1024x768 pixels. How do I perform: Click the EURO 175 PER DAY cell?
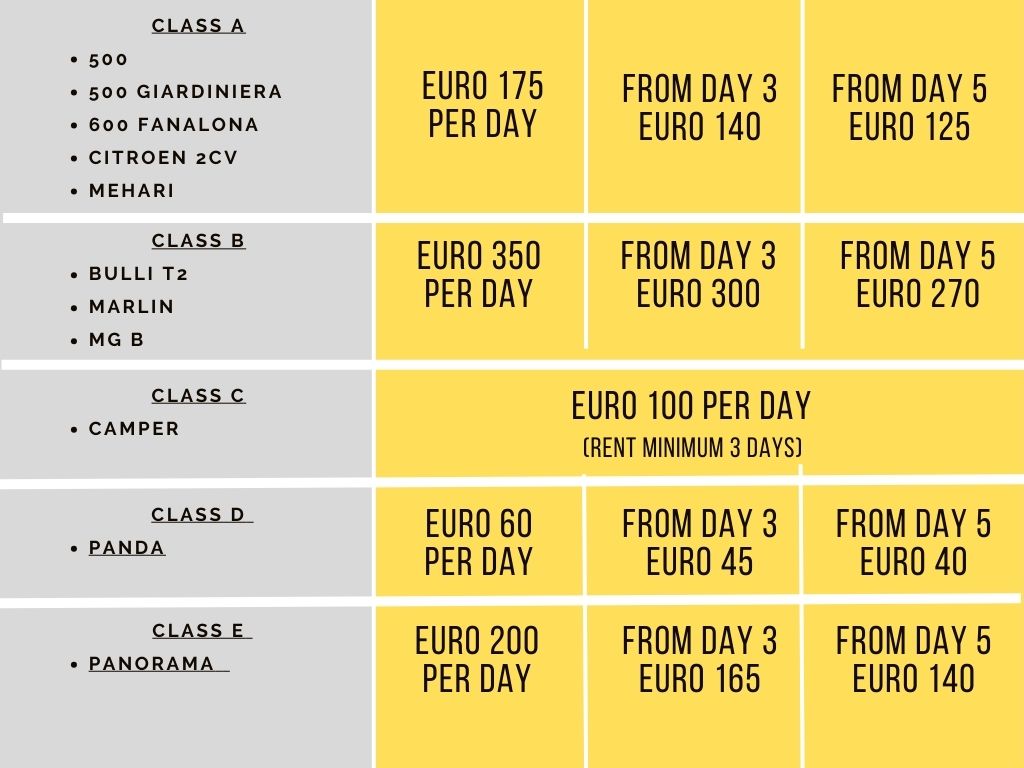point(481,106)
